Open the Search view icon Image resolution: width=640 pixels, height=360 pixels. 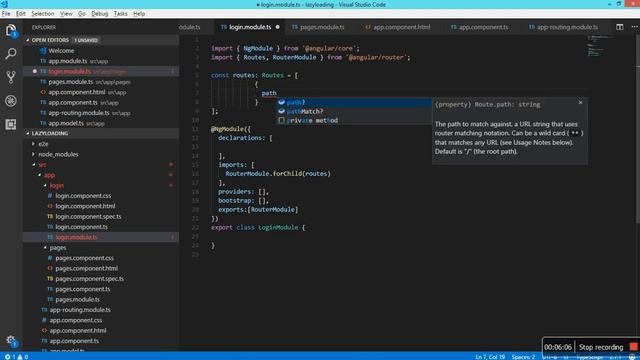(x=11, y=53)
